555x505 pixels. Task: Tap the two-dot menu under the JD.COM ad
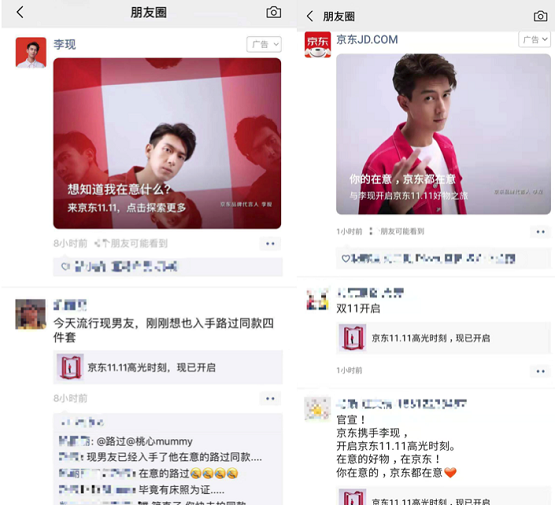click(540, 232)
